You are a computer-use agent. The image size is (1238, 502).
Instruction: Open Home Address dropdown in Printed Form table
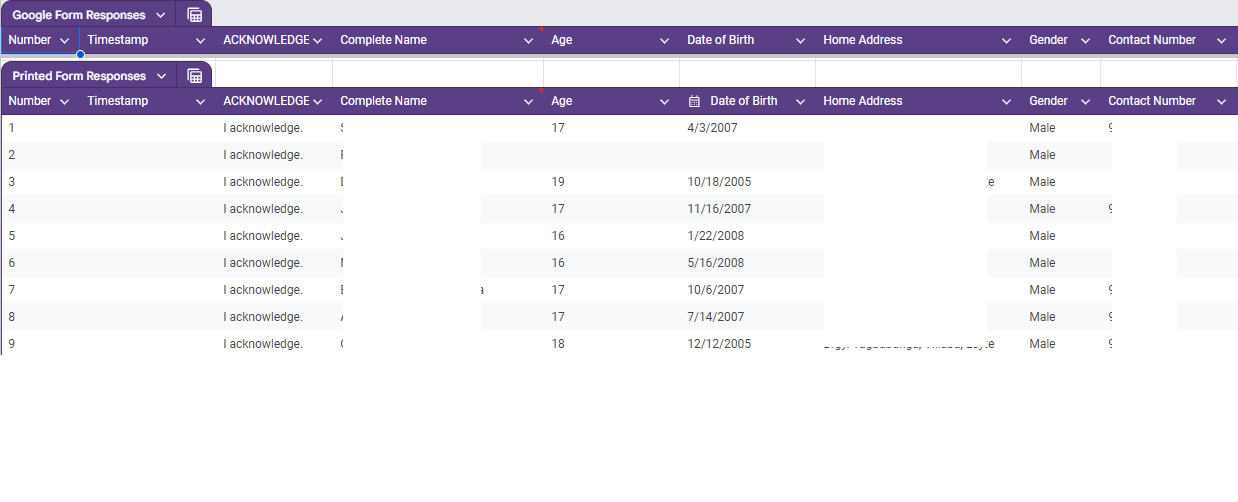(x=1007, y=101)
